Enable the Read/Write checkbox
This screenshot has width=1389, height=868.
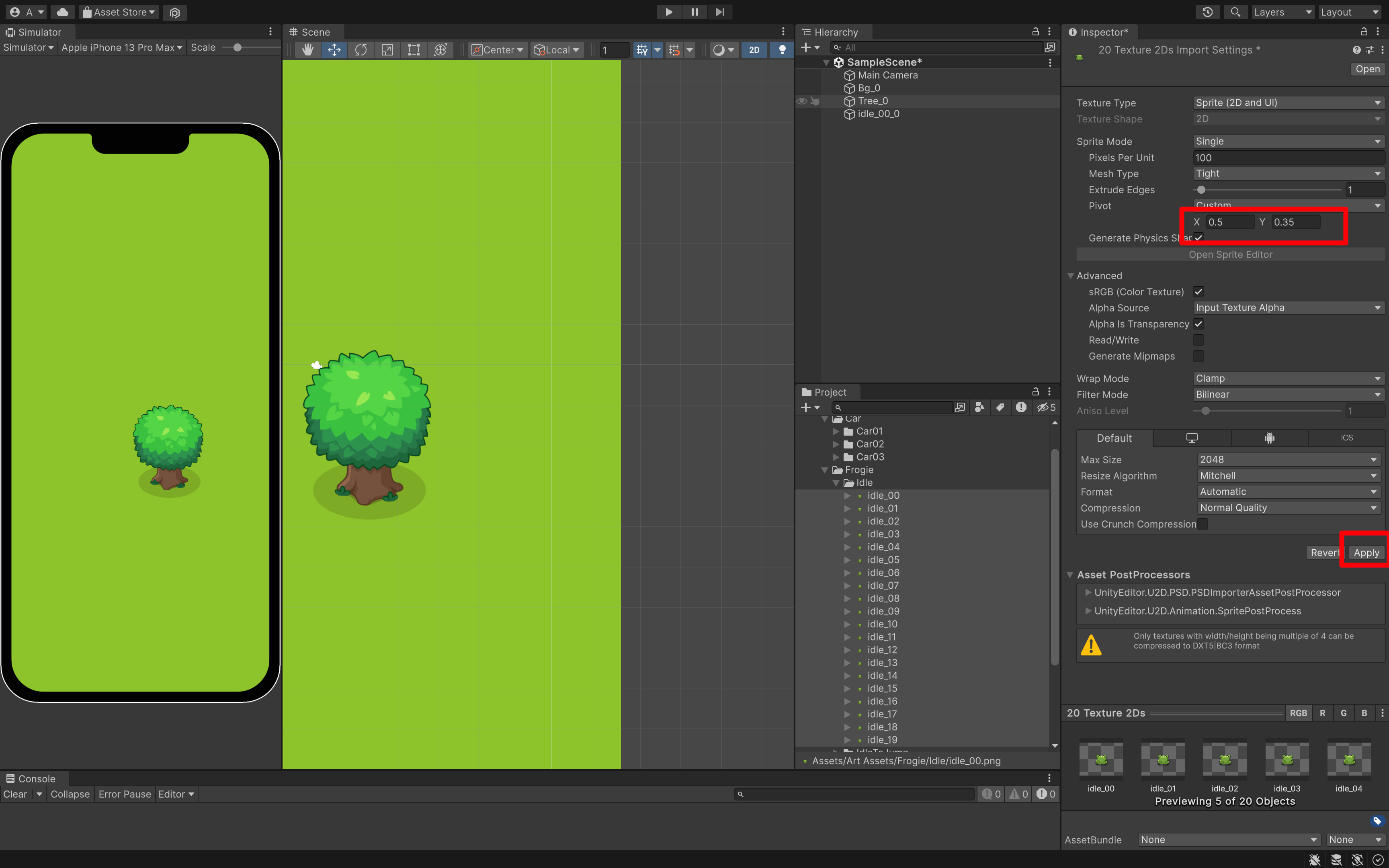1198,340
